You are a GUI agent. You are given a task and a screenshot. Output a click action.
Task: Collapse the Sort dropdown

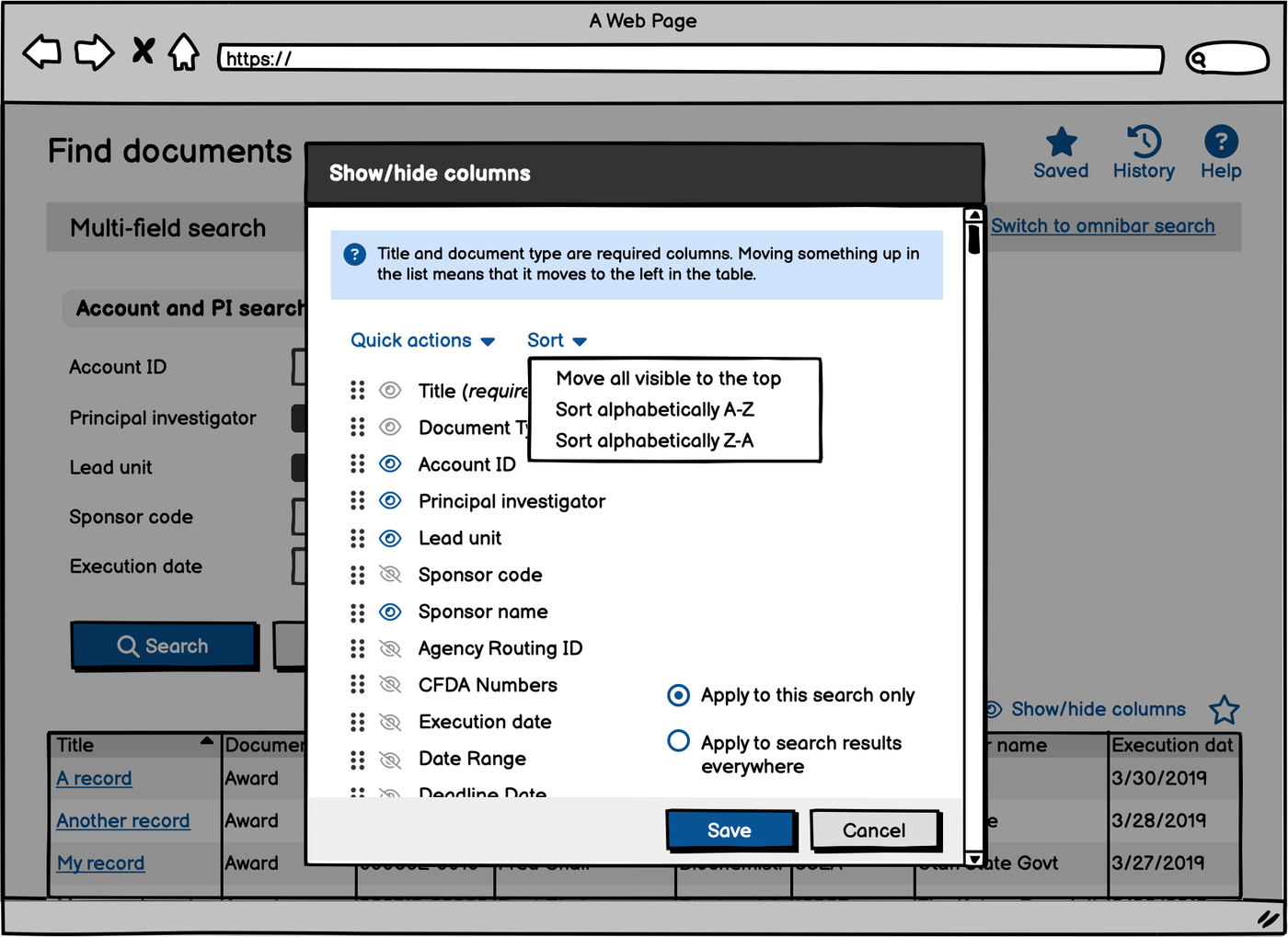coord(557,340)
